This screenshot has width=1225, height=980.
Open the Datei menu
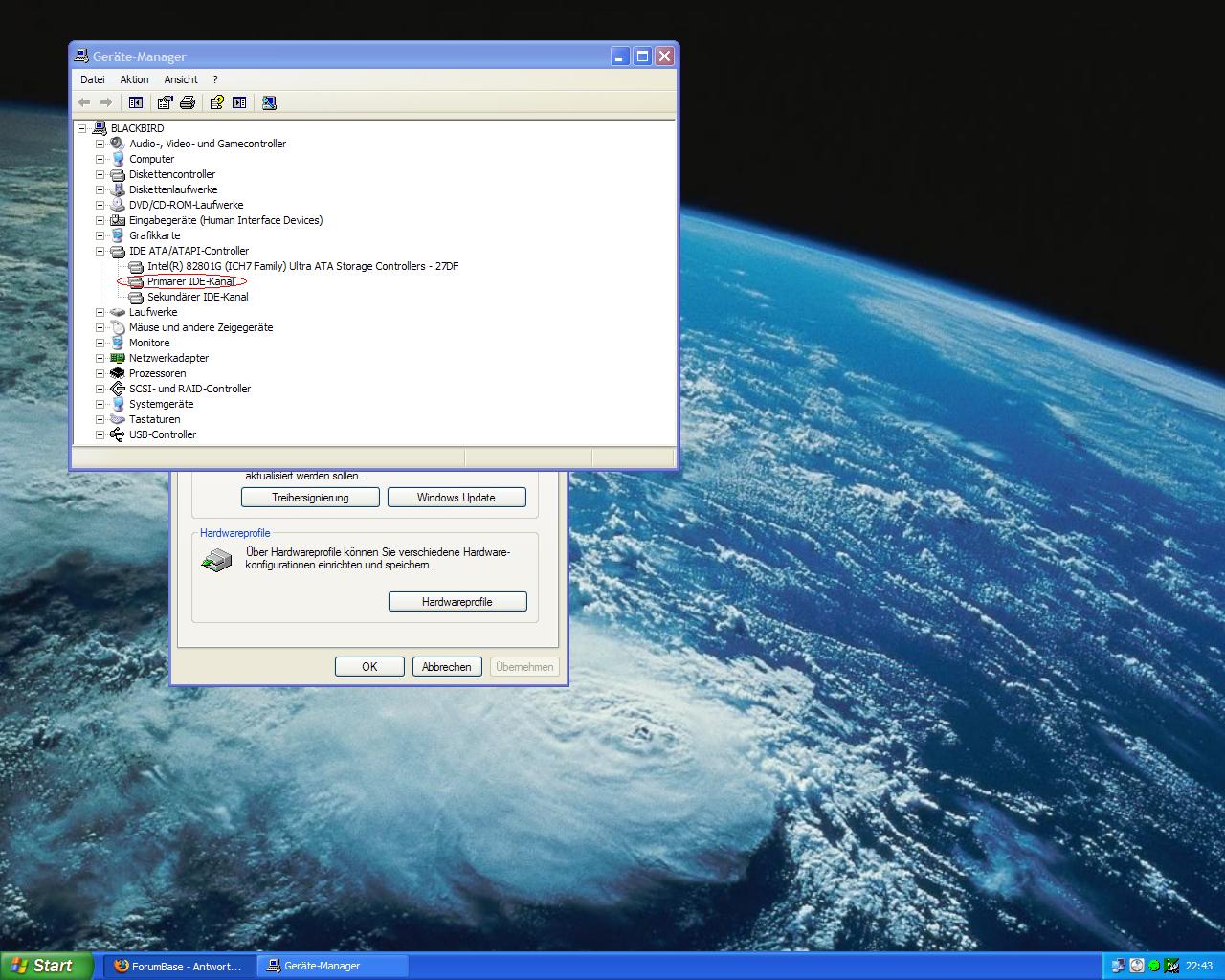[93, 79]
